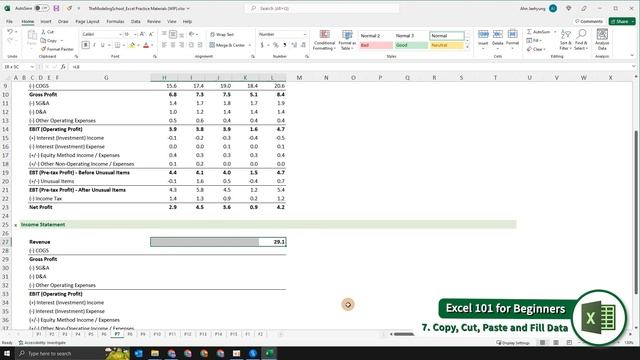Click the Comments button
This screenshot has width=640, height=360.
(x=589, y=21)
